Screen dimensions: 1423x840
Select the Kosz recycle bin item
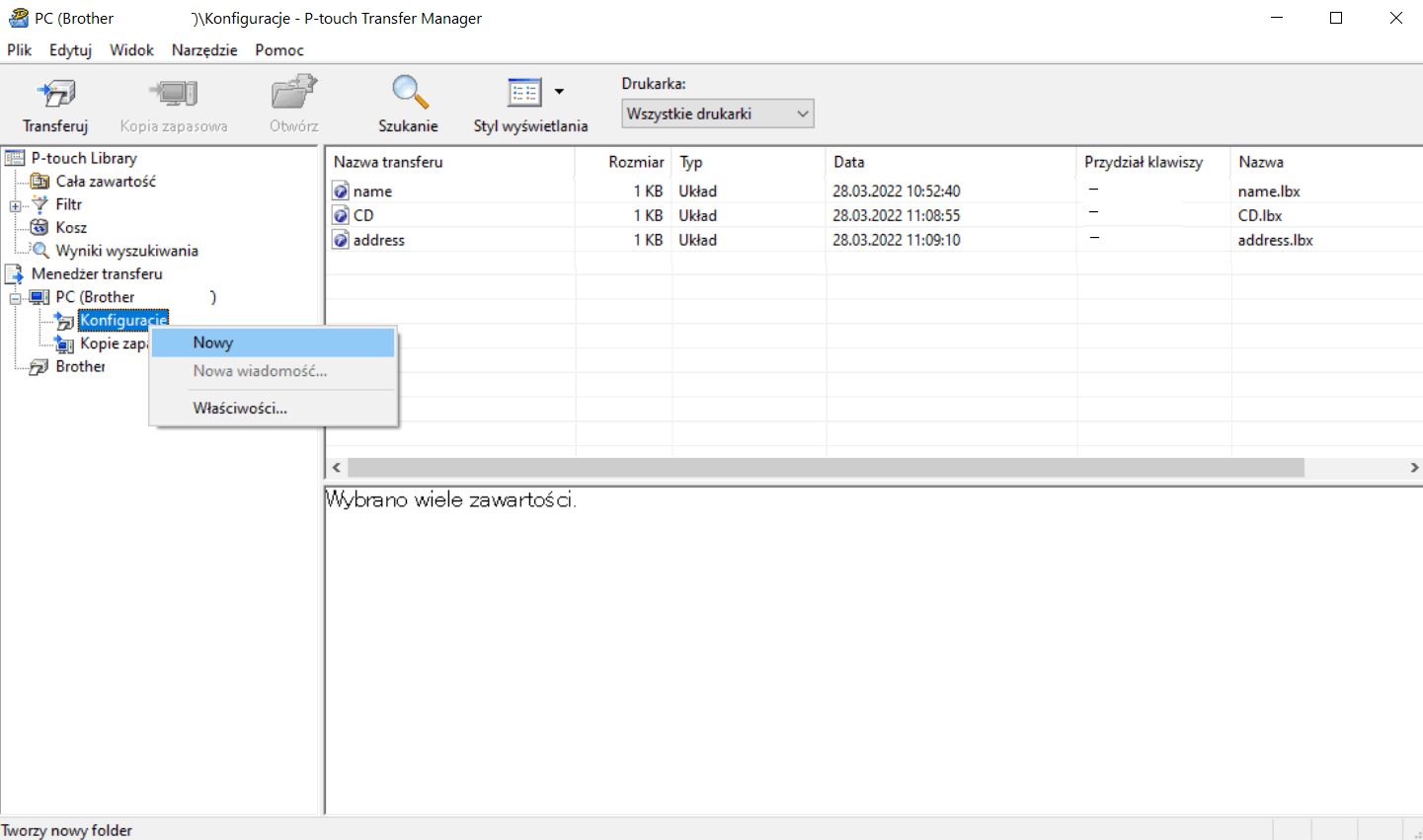[x=71, y=227]
